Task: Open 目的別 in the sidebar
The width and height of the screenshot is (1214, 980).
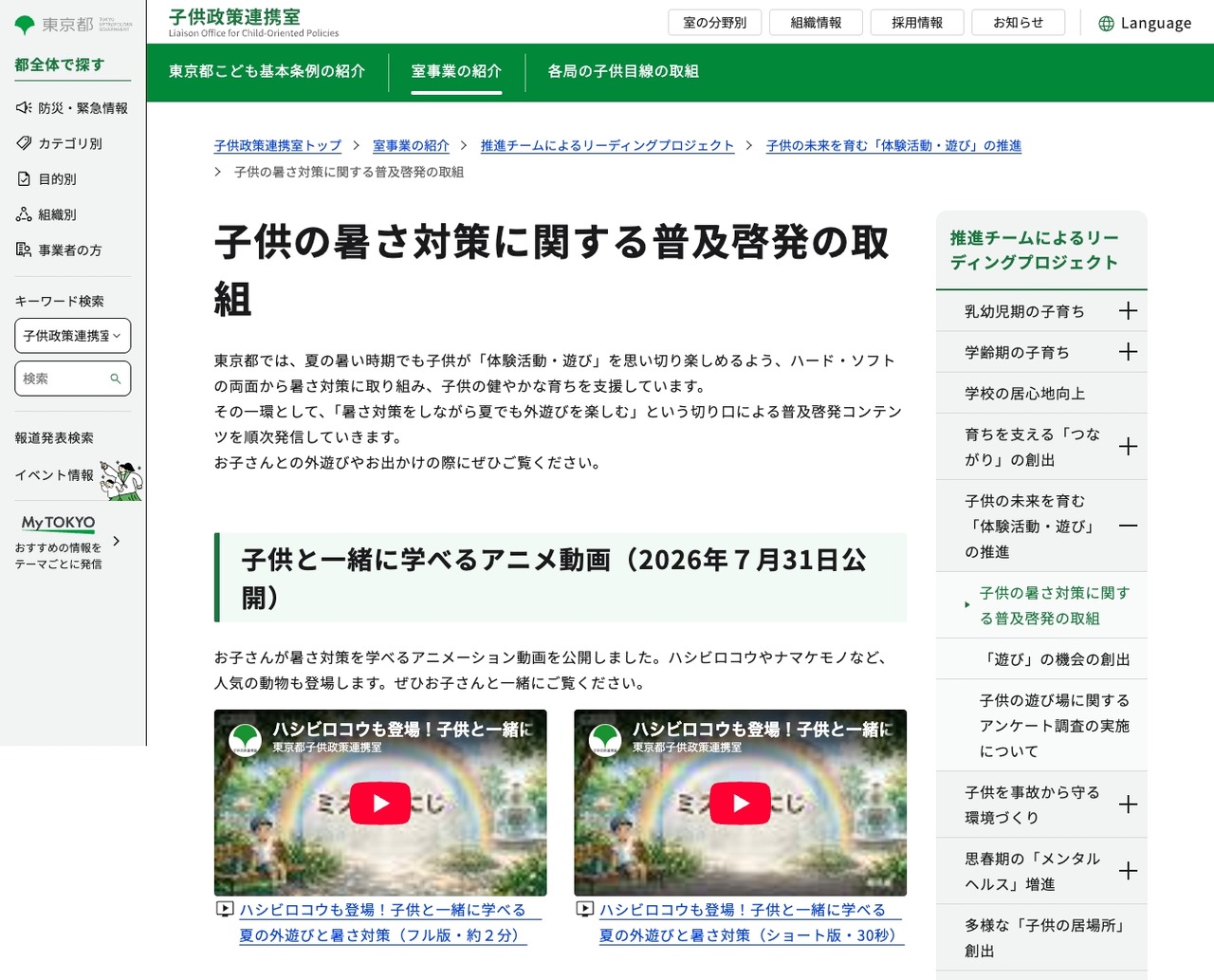Action: tap(57, 179)
